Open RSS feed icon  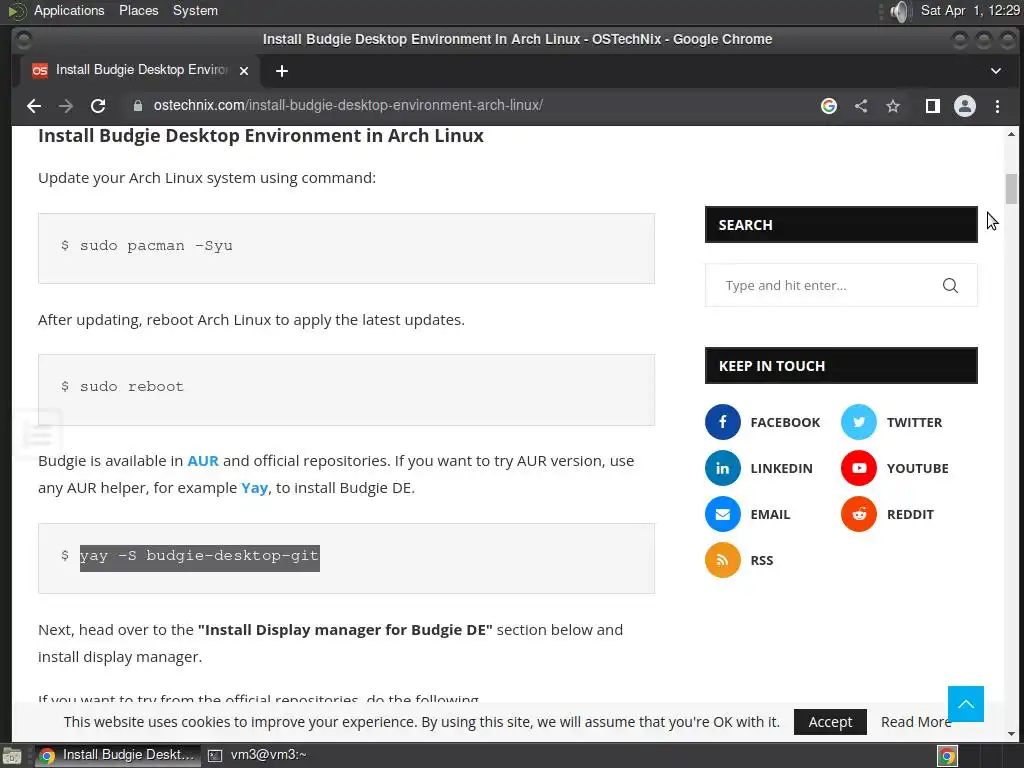pos(722,560)
